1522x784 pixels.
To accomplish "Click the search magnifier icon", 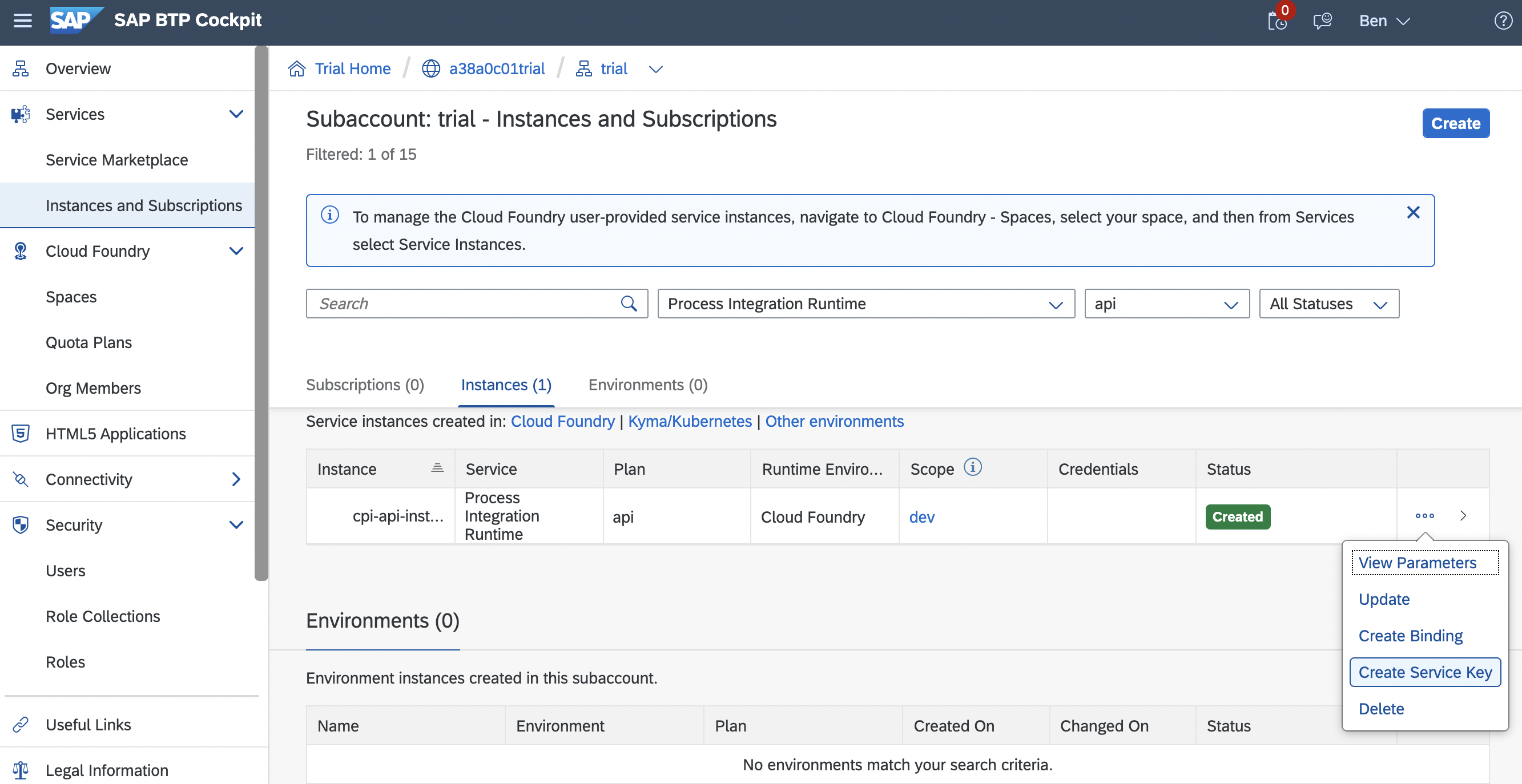I will (x=629, y=304).
